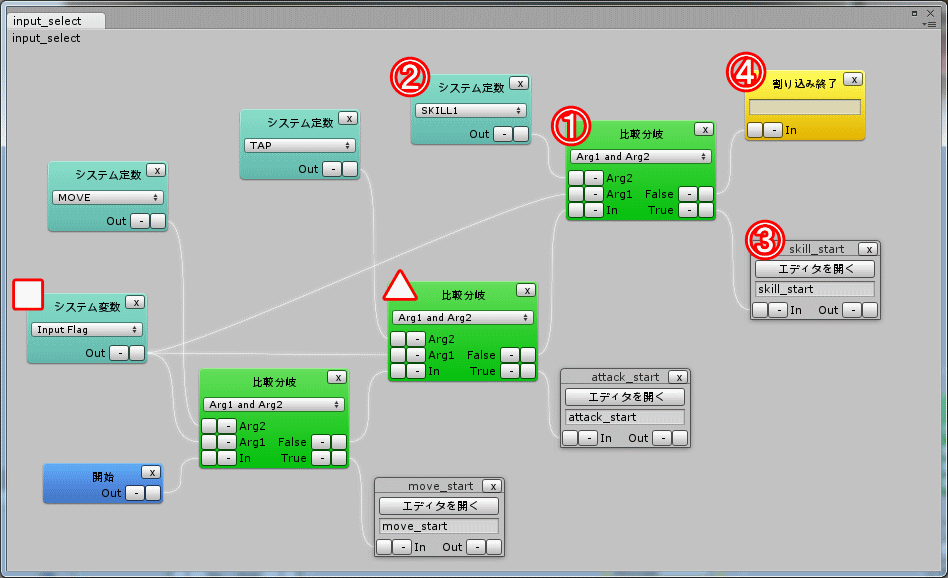Click the Out port of attack_start node
This screenshot has width=948, height=578.
click(680, 438)
